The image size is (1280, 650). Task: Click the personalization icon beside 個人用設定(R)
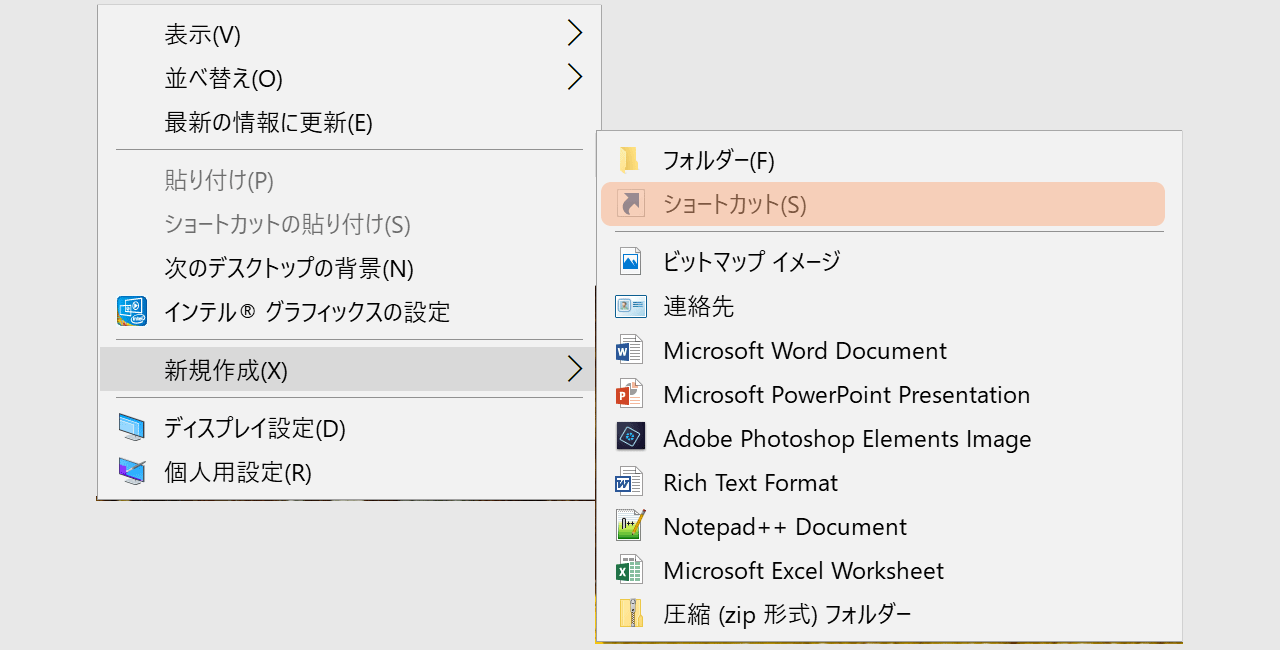(132, 471)
